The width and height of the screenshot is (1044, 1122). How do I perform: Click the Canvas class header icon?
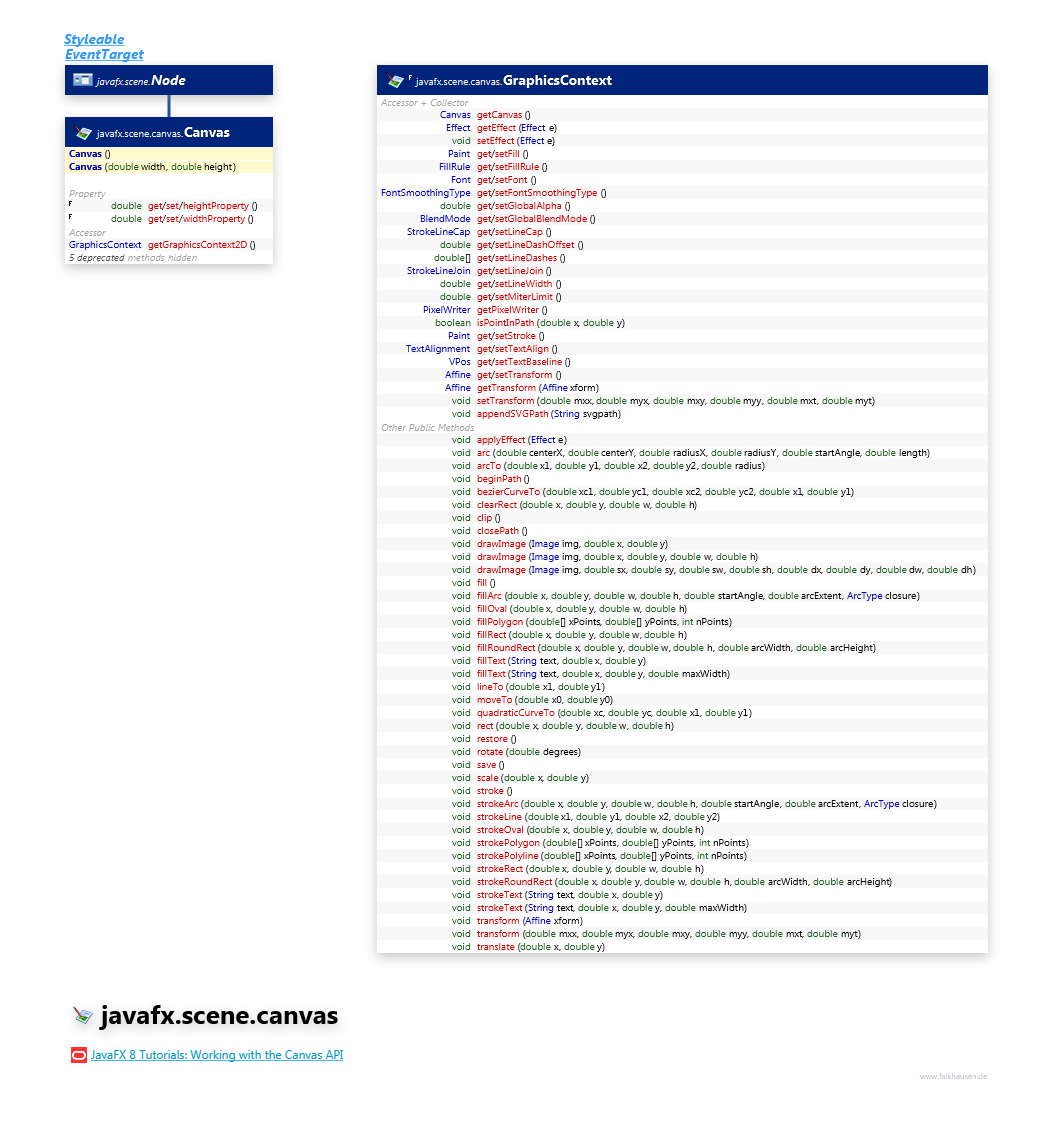point(83,133)
